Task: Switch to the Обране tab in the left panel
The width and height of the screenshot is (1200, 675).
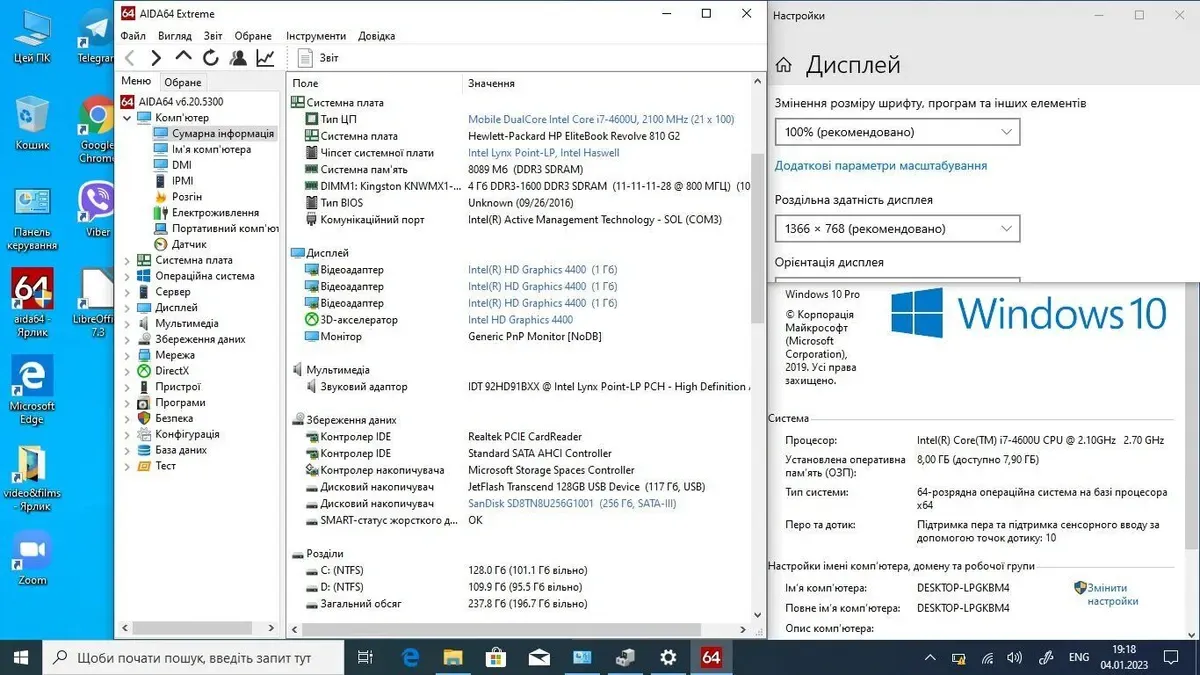Action: pos(182,82)
